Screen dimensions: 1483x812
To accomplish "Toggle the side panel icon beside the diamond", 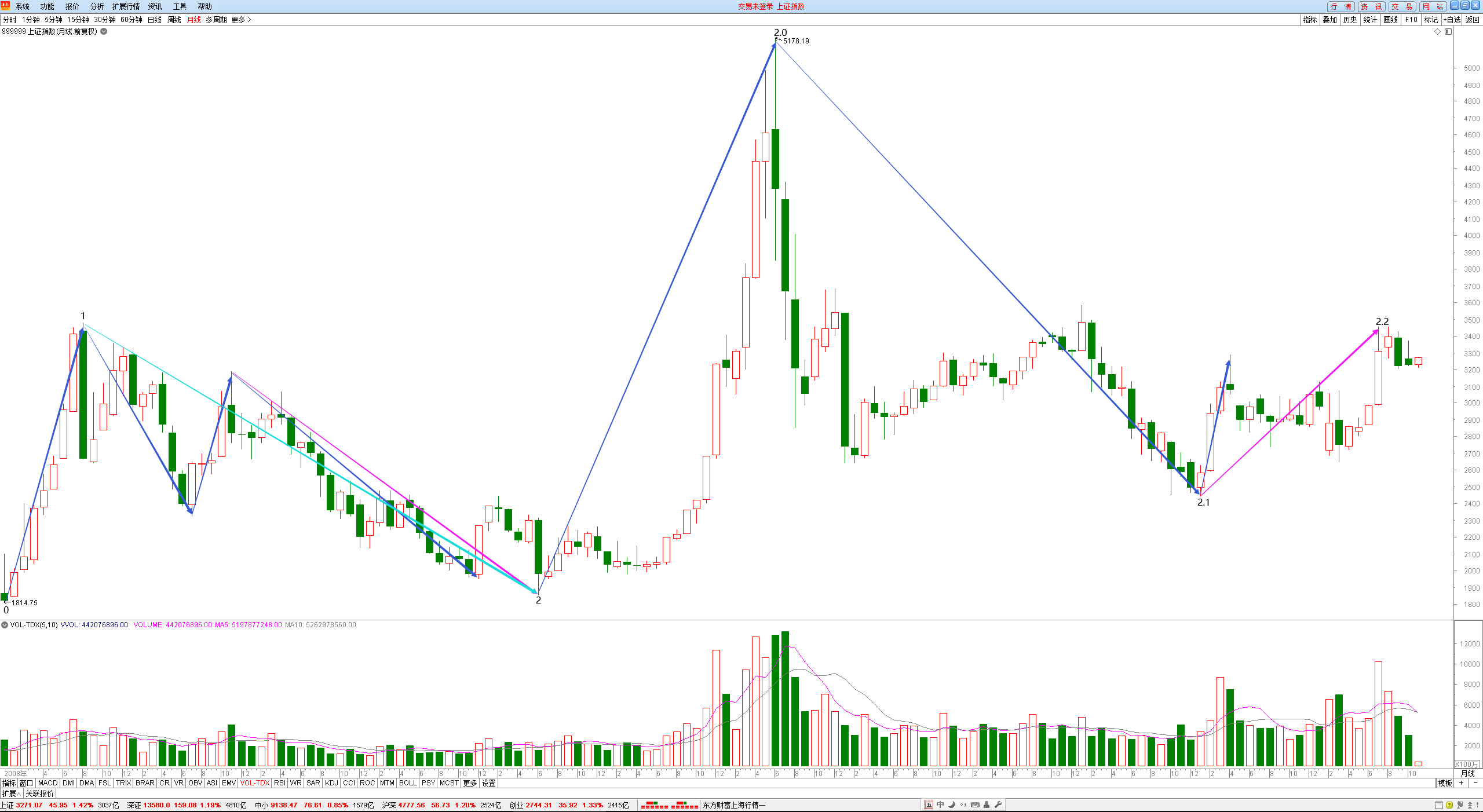I will coord(1448,32).
